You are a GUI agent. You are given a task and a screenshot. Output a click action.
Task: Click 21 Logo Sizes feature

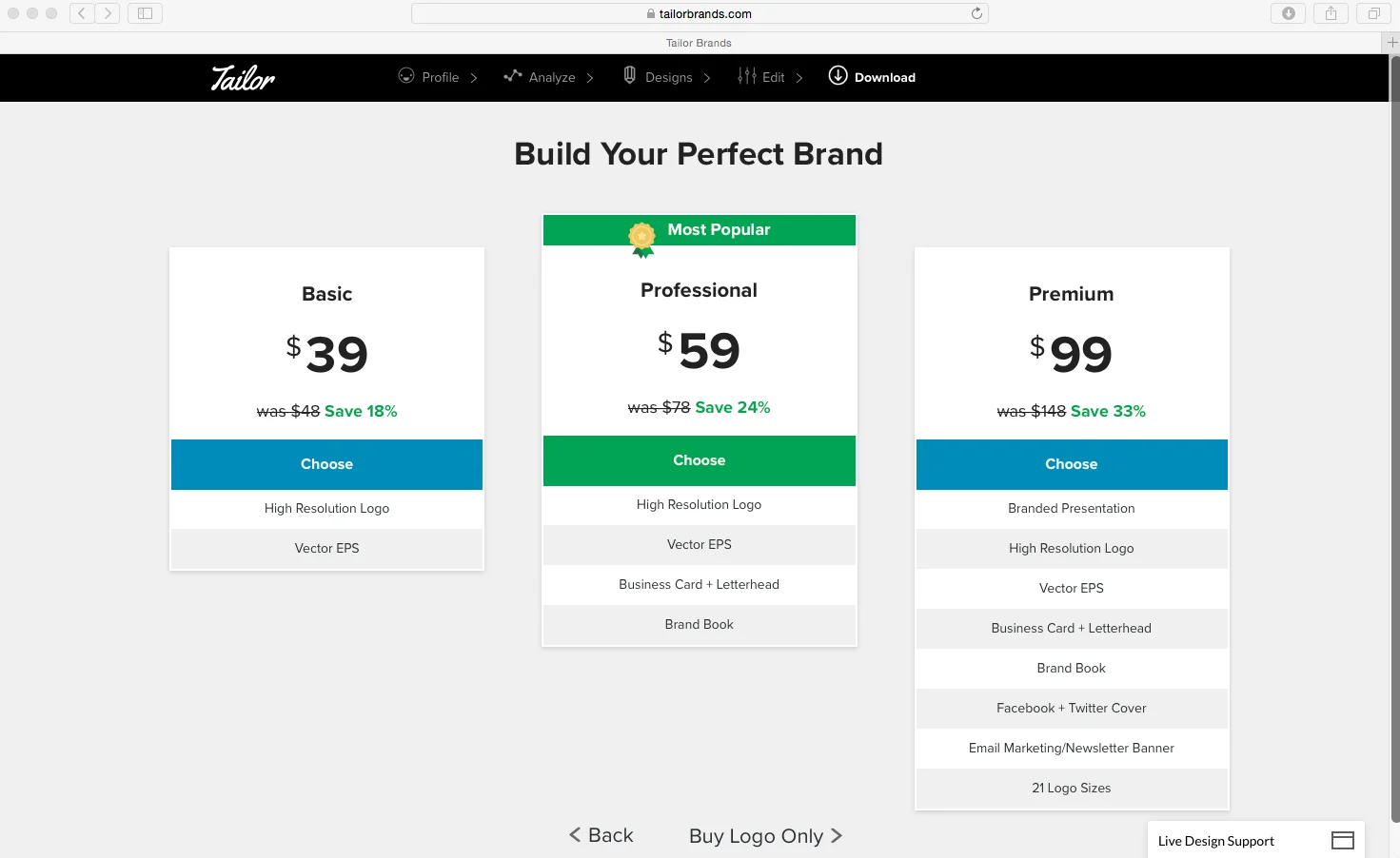1072,788
